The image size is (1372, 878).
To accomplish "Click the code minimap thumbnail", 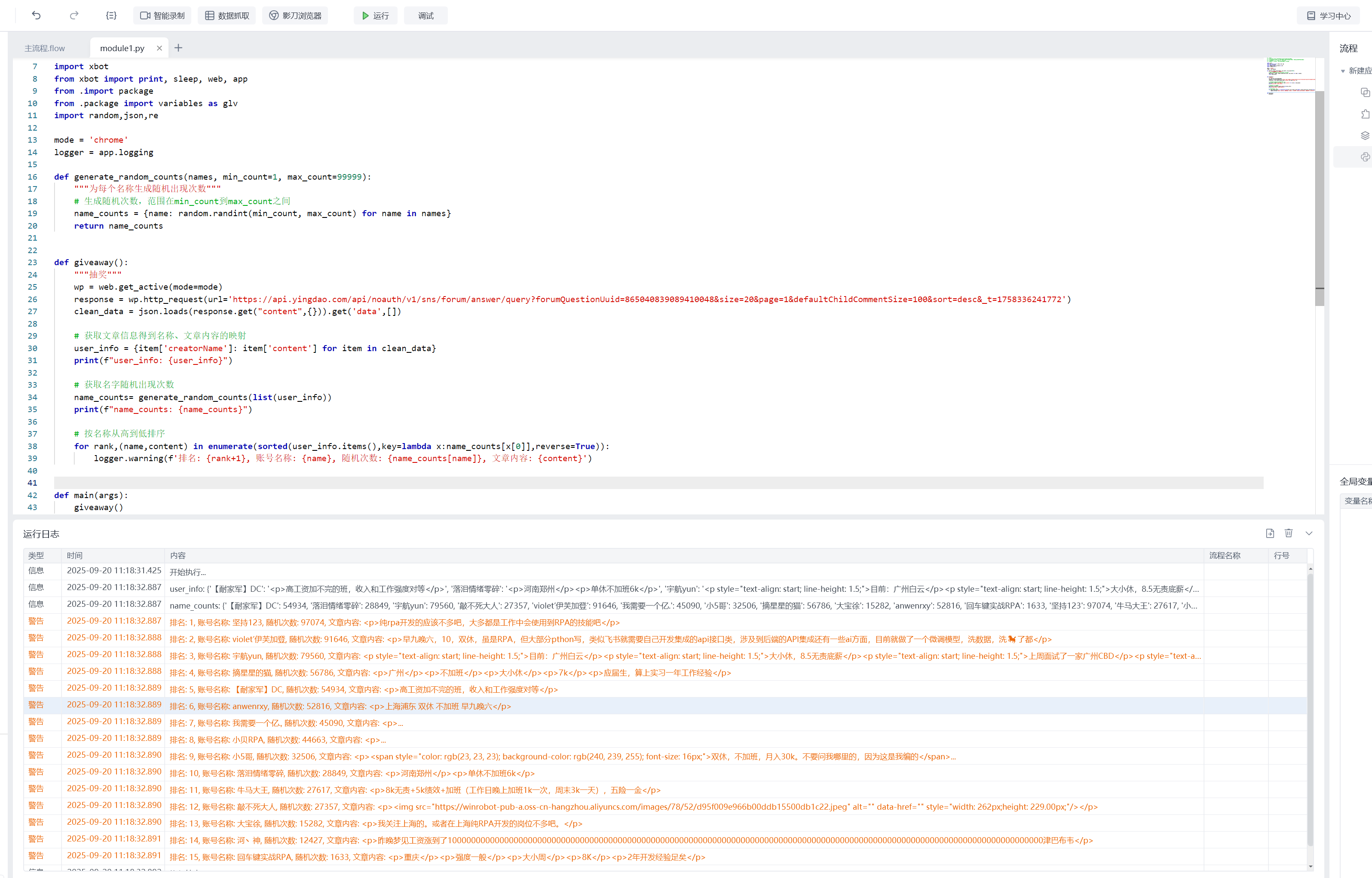I will 1290,75.
